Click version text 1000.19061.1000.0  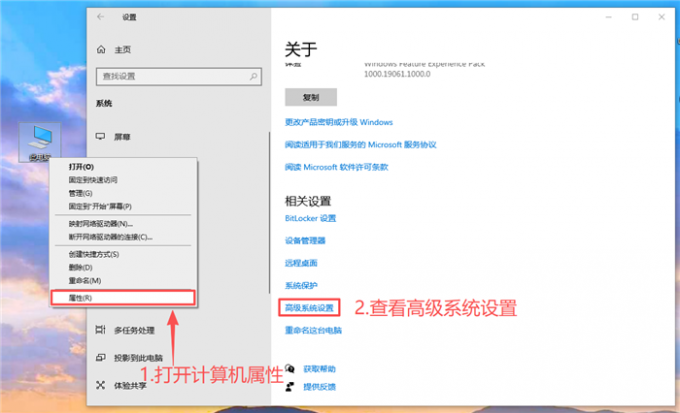click(397, 74)
